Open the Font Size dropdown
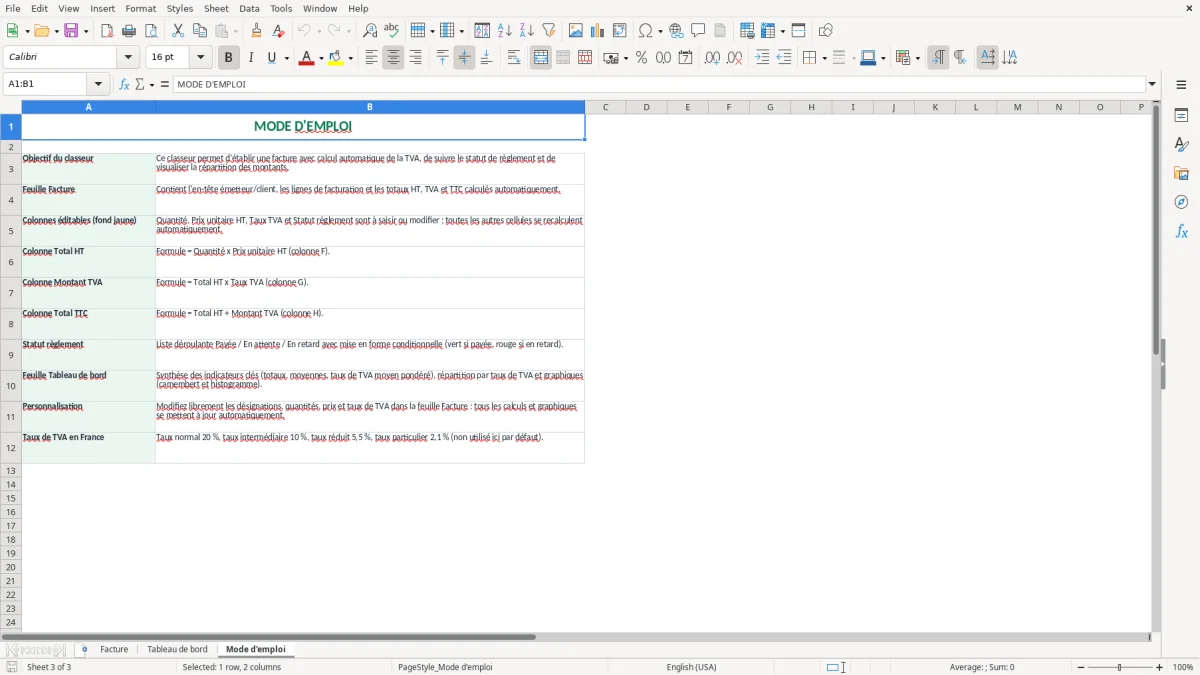 point(200,58)
